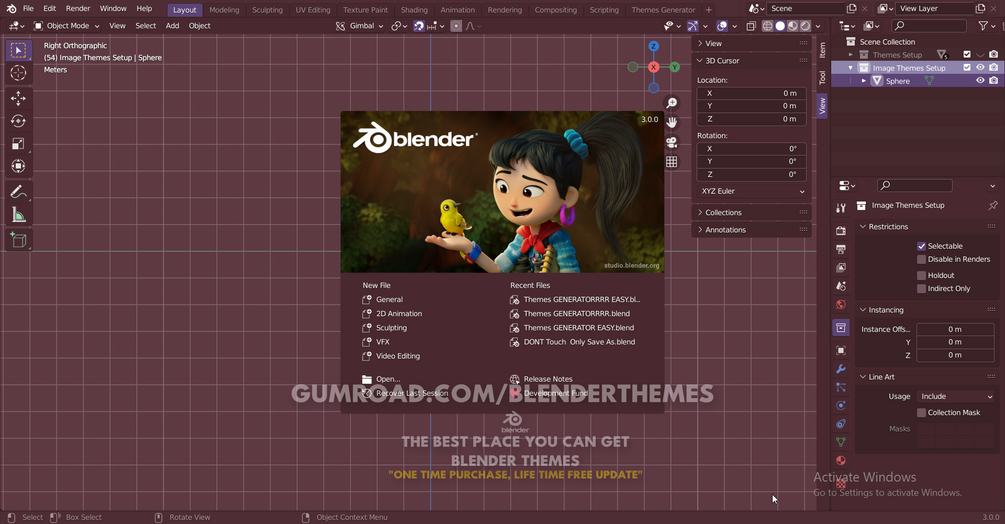This screenshot has height=524, width=1005.
Task: Enable the Holdout checkbox
Action: 921,275
